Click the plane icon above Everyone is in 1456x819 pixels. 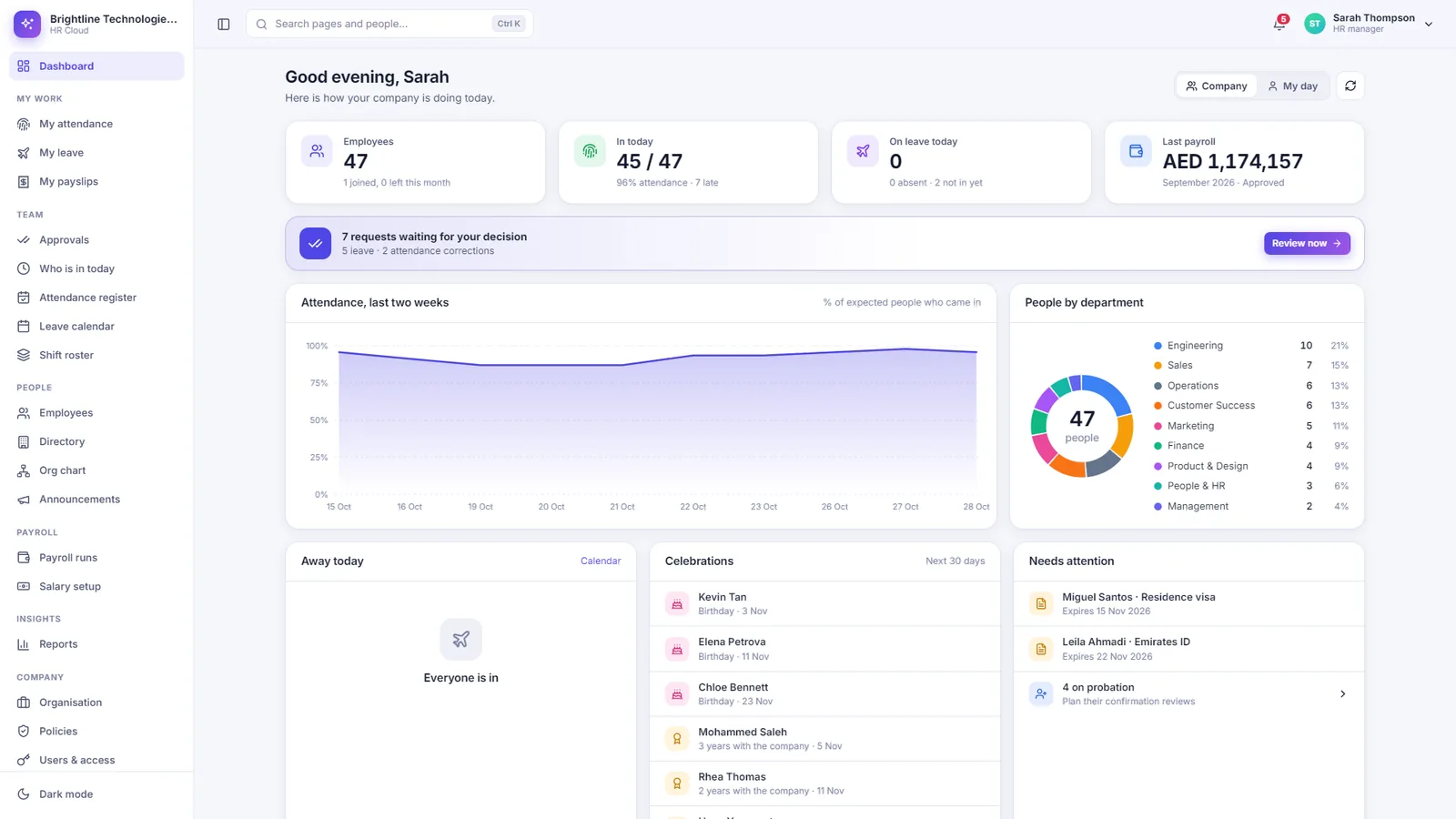(461, 639)
